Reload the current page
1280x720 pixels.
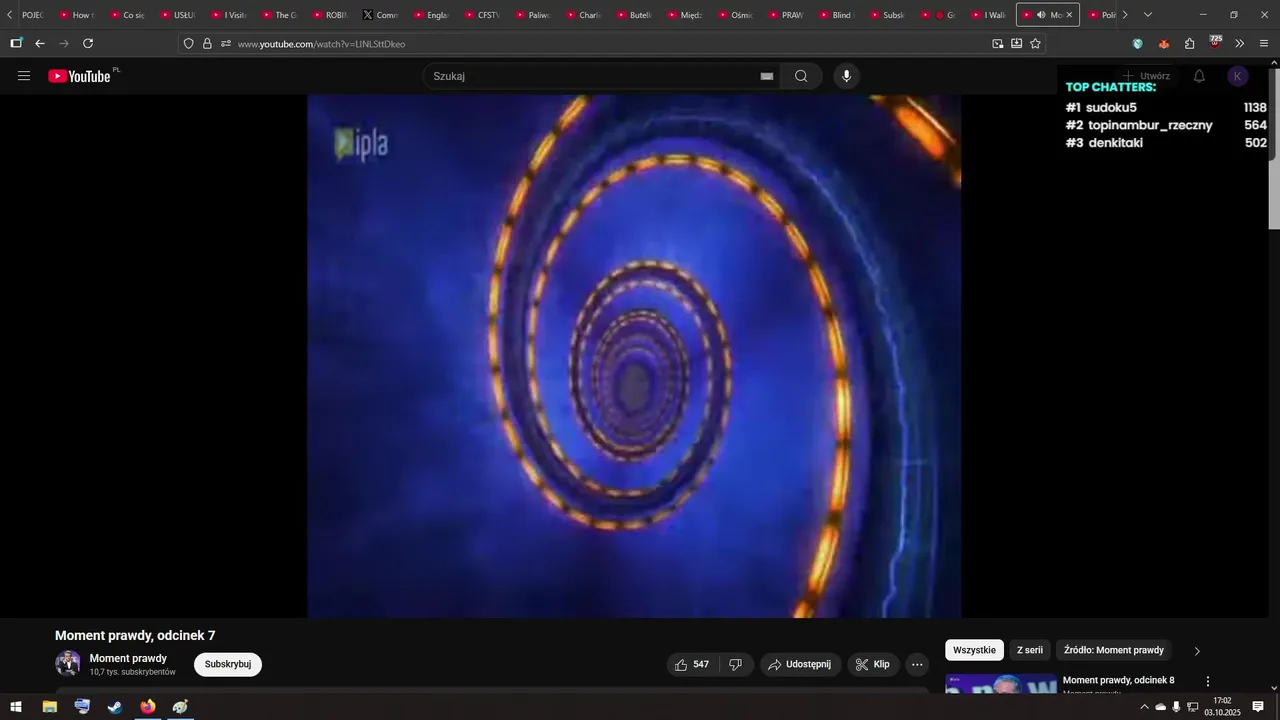88,44
